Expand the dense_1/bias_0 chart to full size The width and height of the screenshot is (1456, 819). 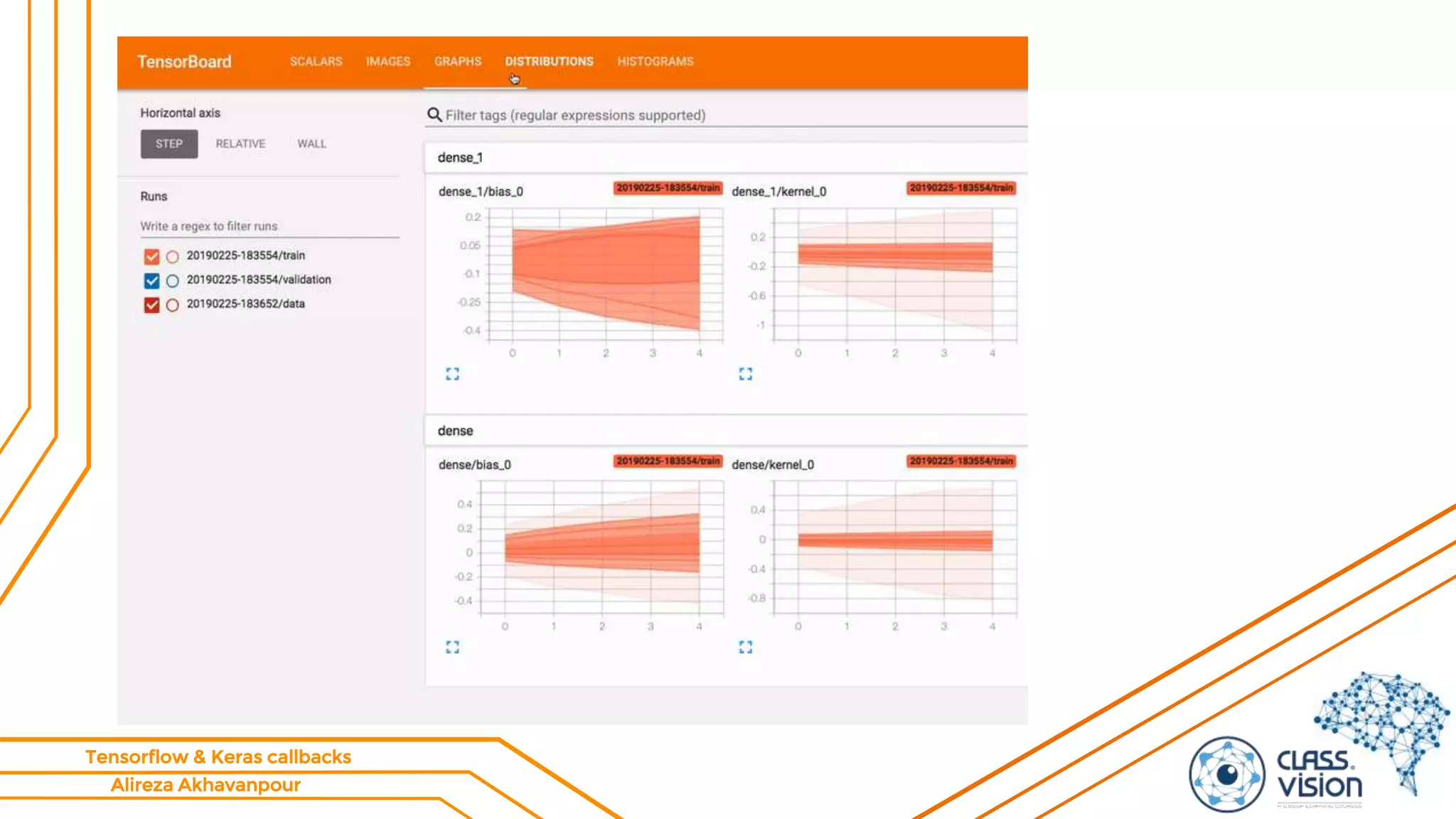452,374
